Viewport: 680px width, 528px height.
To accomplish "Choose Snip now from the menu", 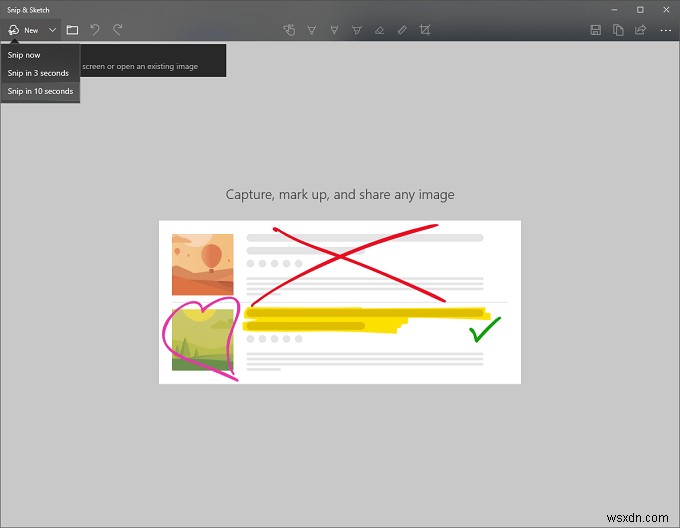I will tap(40, 55).
